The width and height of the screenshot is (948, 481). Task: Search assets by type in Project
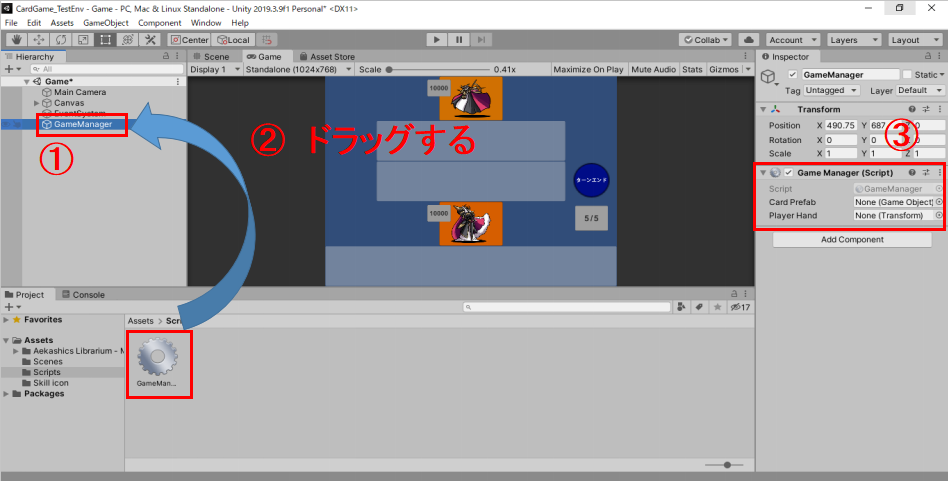[x=682, y=308]
